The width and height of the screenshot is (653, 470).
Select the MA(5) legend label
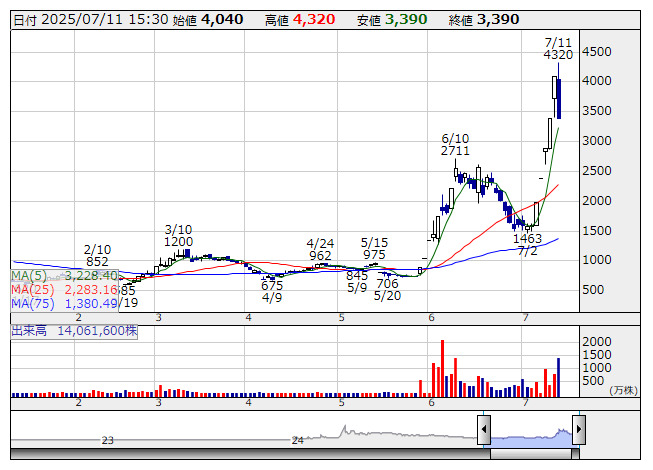[x=65, y=275]
